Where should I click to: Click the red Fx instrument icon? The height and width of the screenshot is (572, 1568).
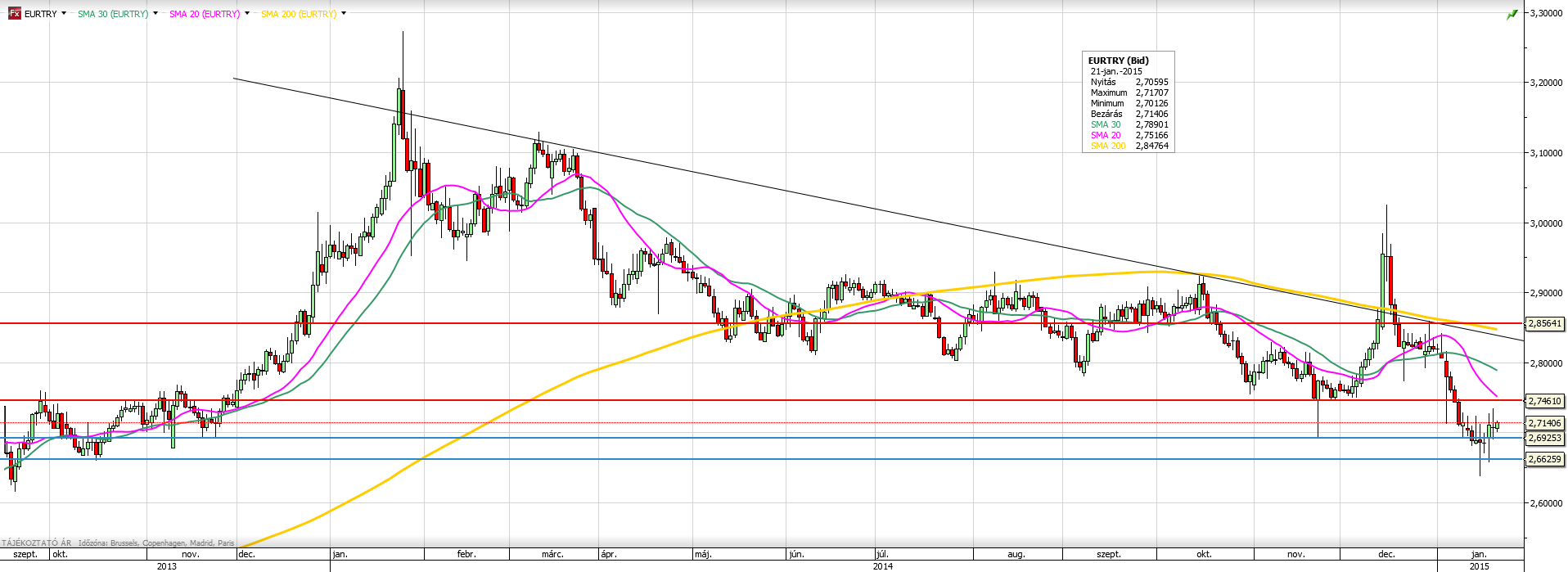pos(14,14)
